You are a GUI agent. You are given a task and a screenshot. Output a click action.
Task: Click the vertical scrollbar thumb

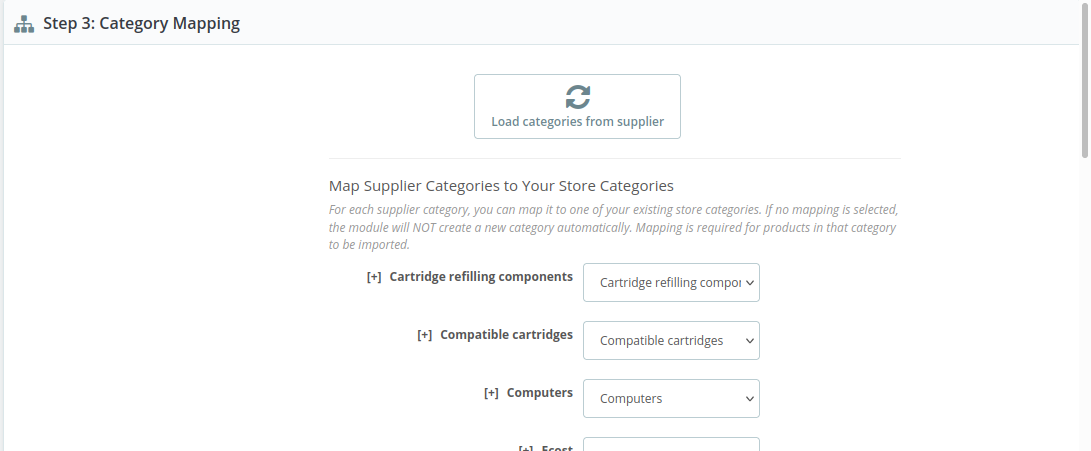tap(1085, 80)
